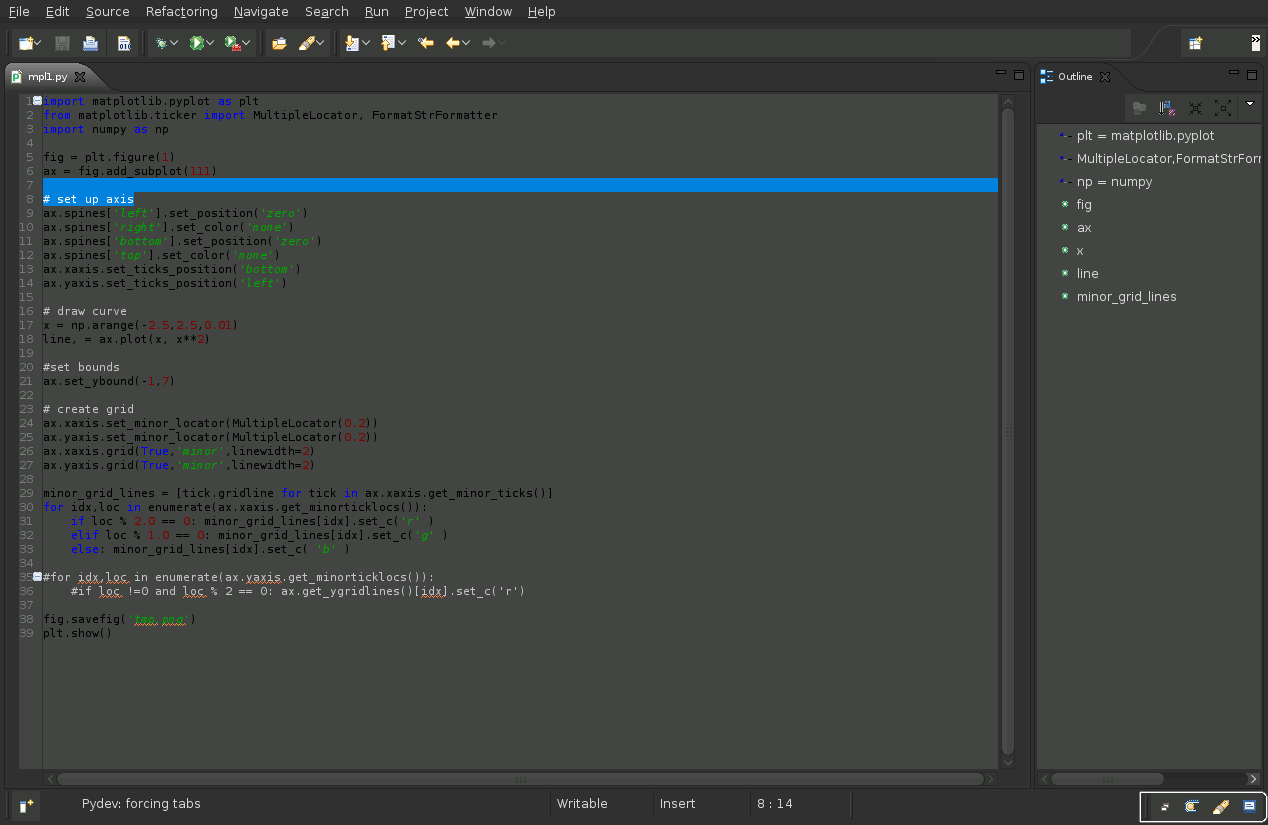Click the editor's vertical scrollbar

tap(1008, 431)
